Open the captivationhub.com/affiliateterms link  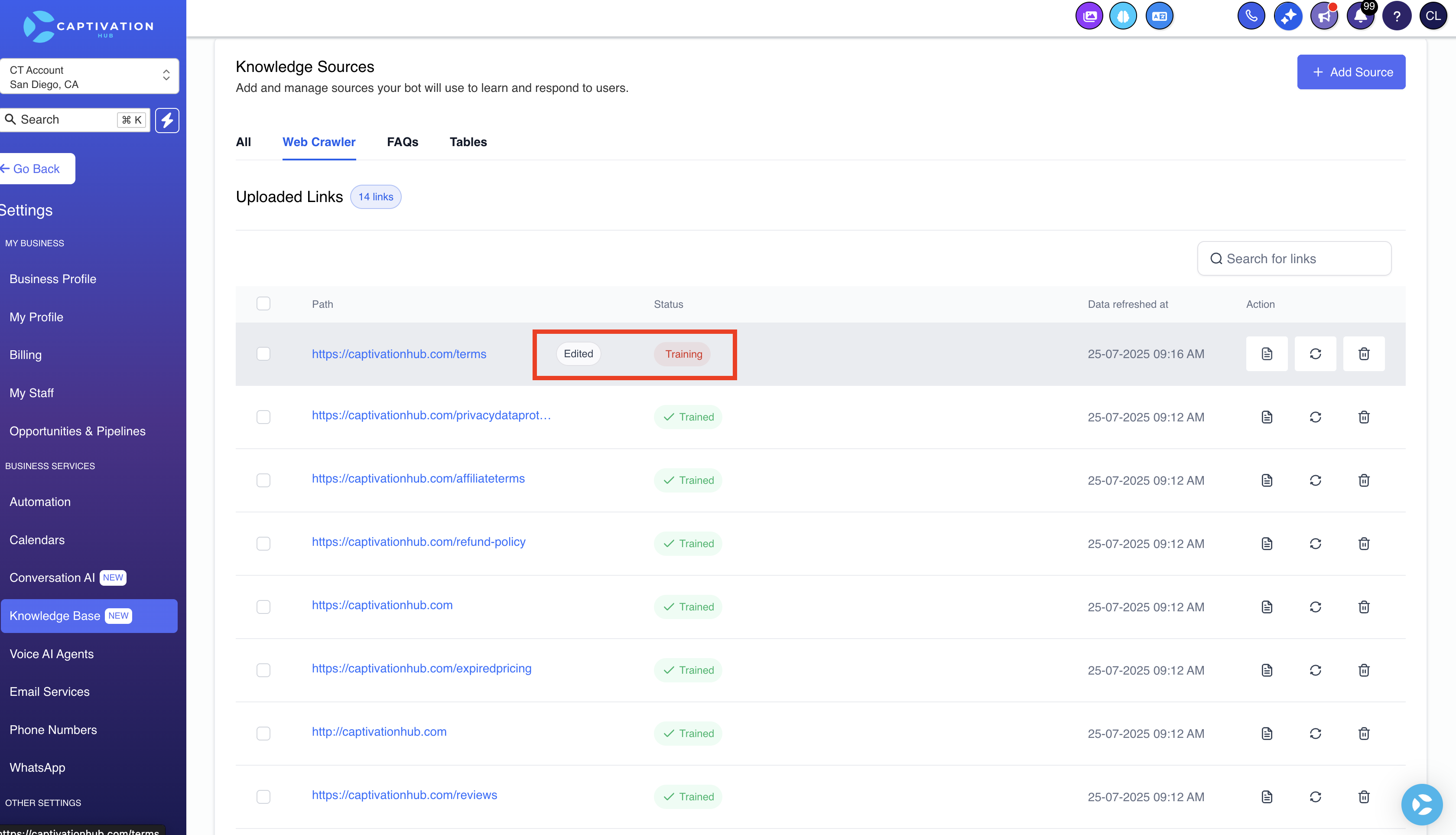[x=418, y=479]
